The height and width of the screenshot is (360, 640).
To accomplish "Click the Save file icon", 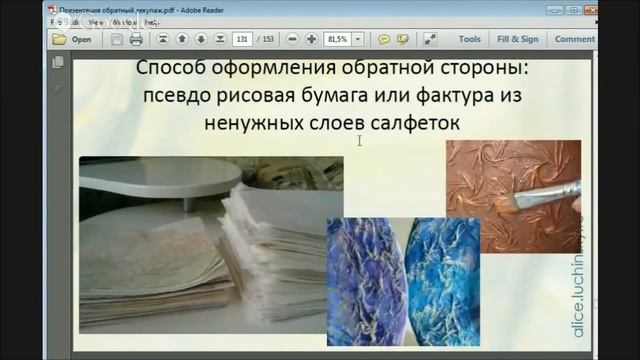I will pos(117,39).
